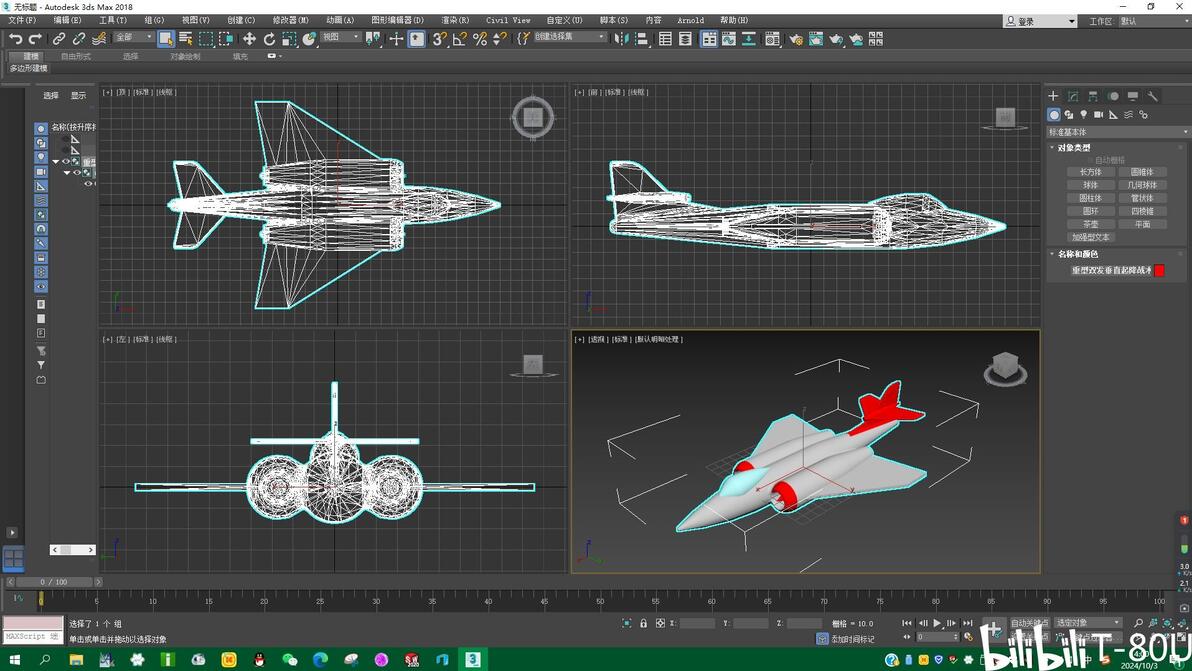Choose Rectangular Selection Region tool
The width and height of the screenshot is (1192, 671).
point(206,39)
